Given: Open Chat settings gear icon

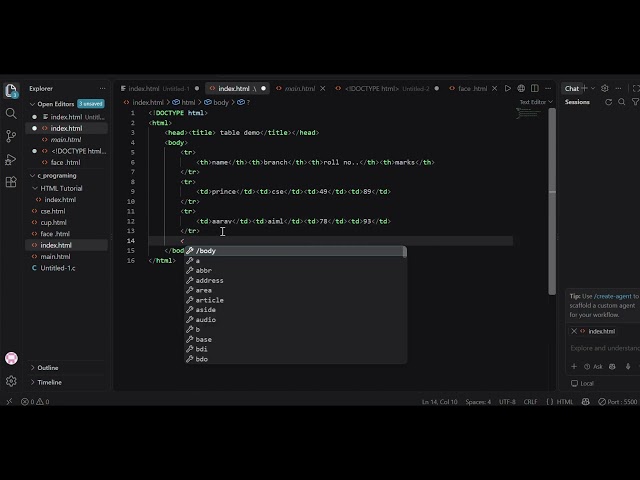Looking at the screenshot, I should [x=604, y=88].
